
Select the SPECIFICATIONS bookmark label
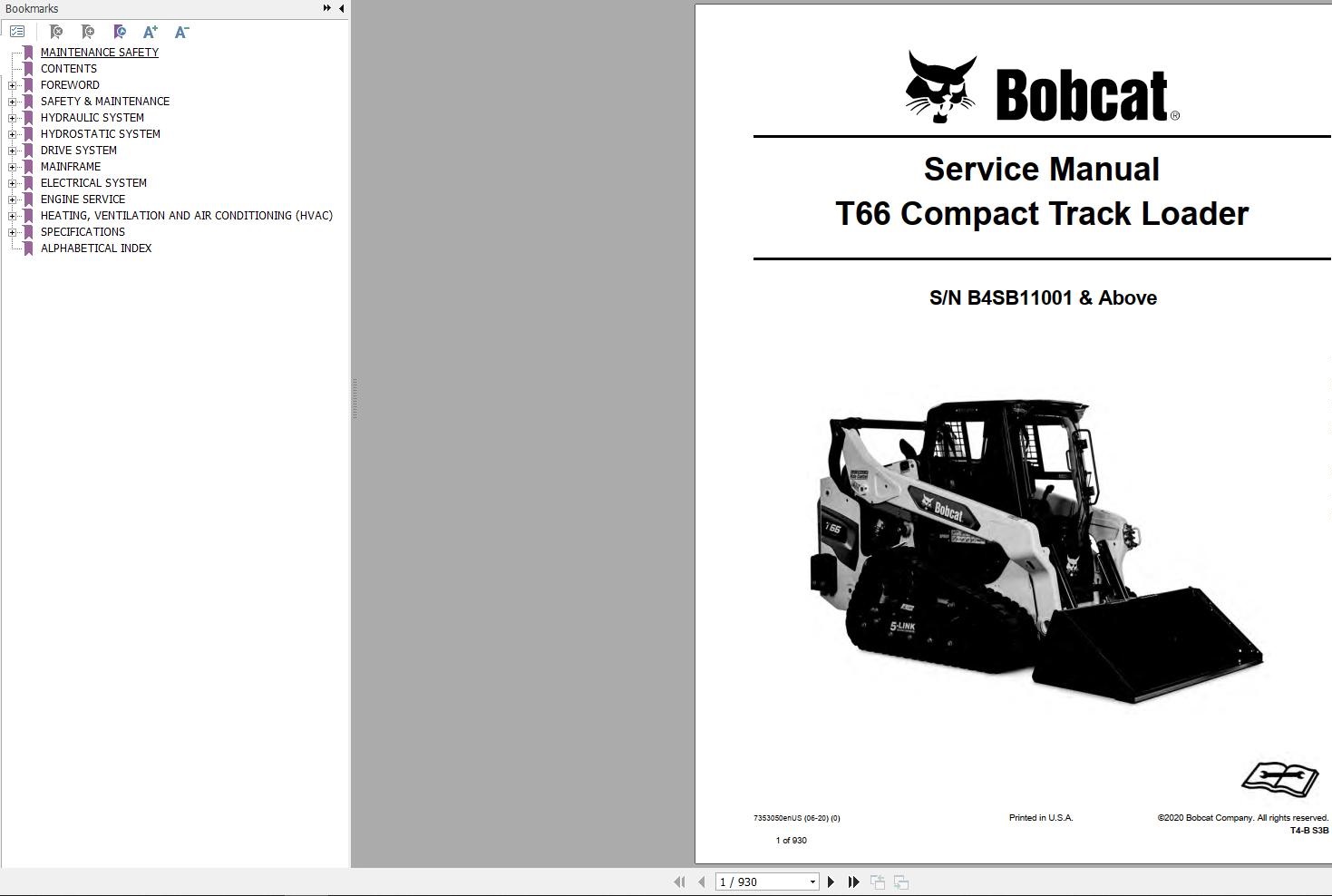pos(83,232)
